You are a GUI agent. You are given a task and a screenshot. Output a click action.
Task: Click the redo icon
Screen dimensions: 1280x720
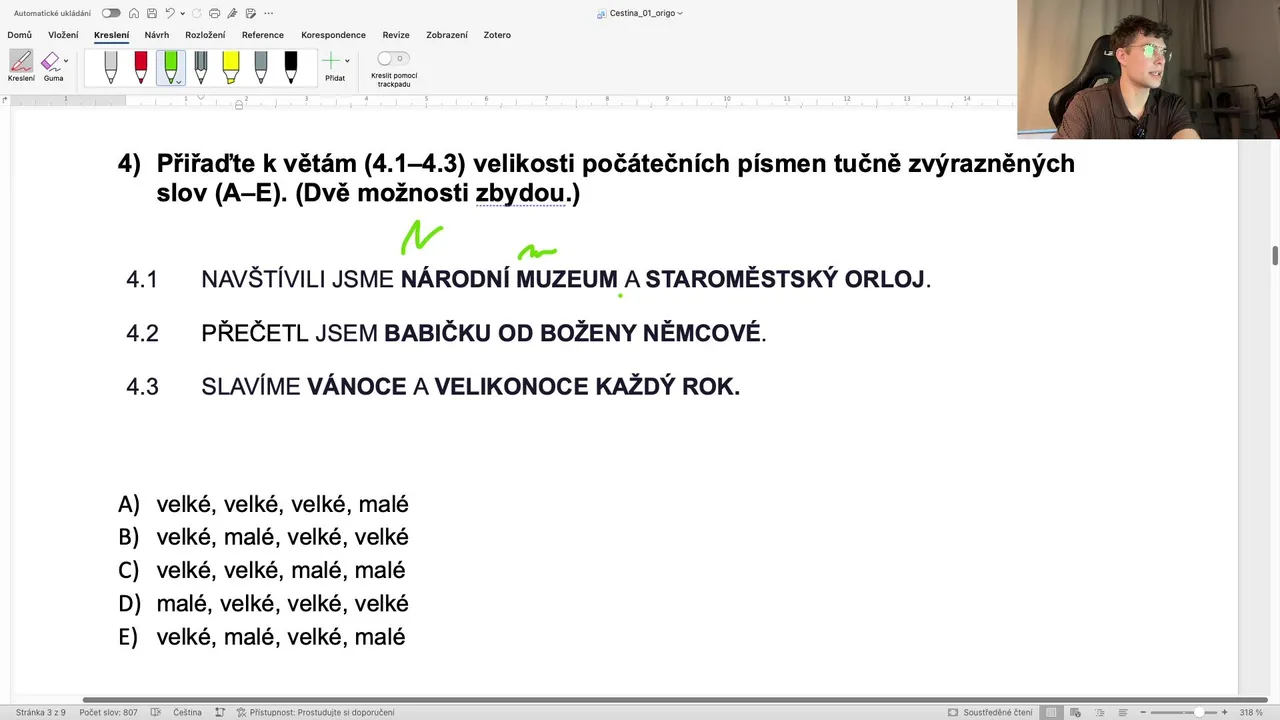196,13
